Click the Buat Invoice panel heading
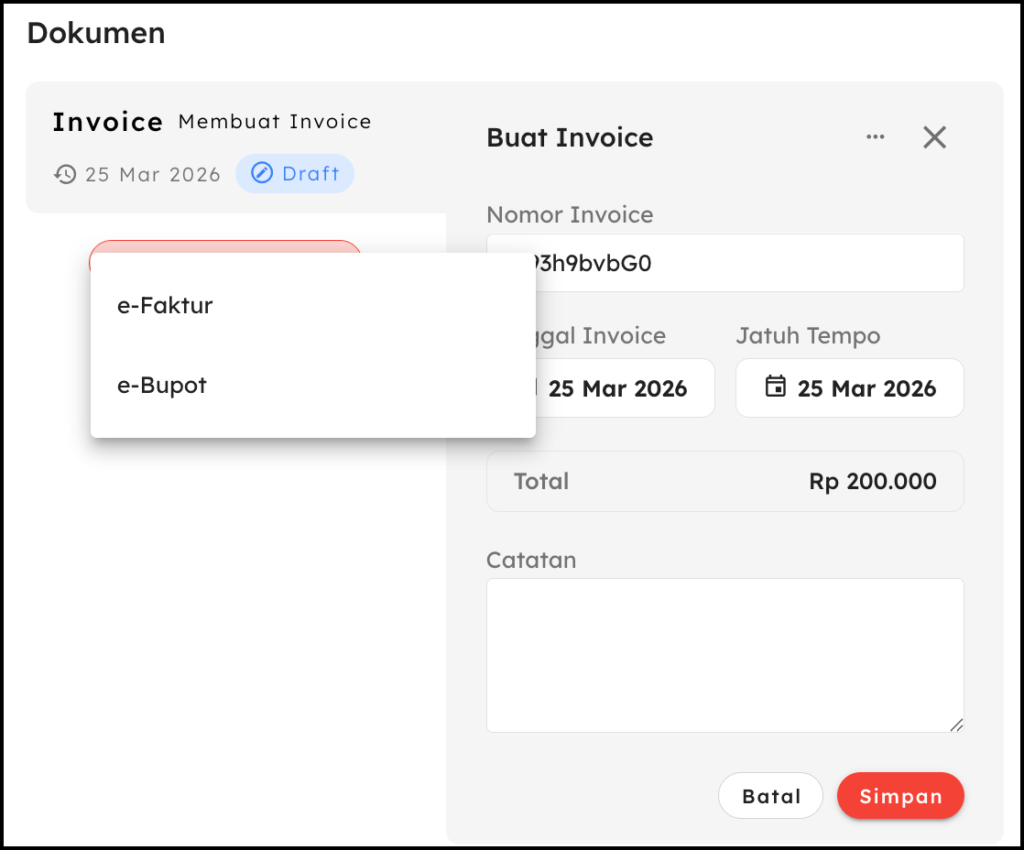The width and height of the screenshot is (1024, 850). (569, 138)
